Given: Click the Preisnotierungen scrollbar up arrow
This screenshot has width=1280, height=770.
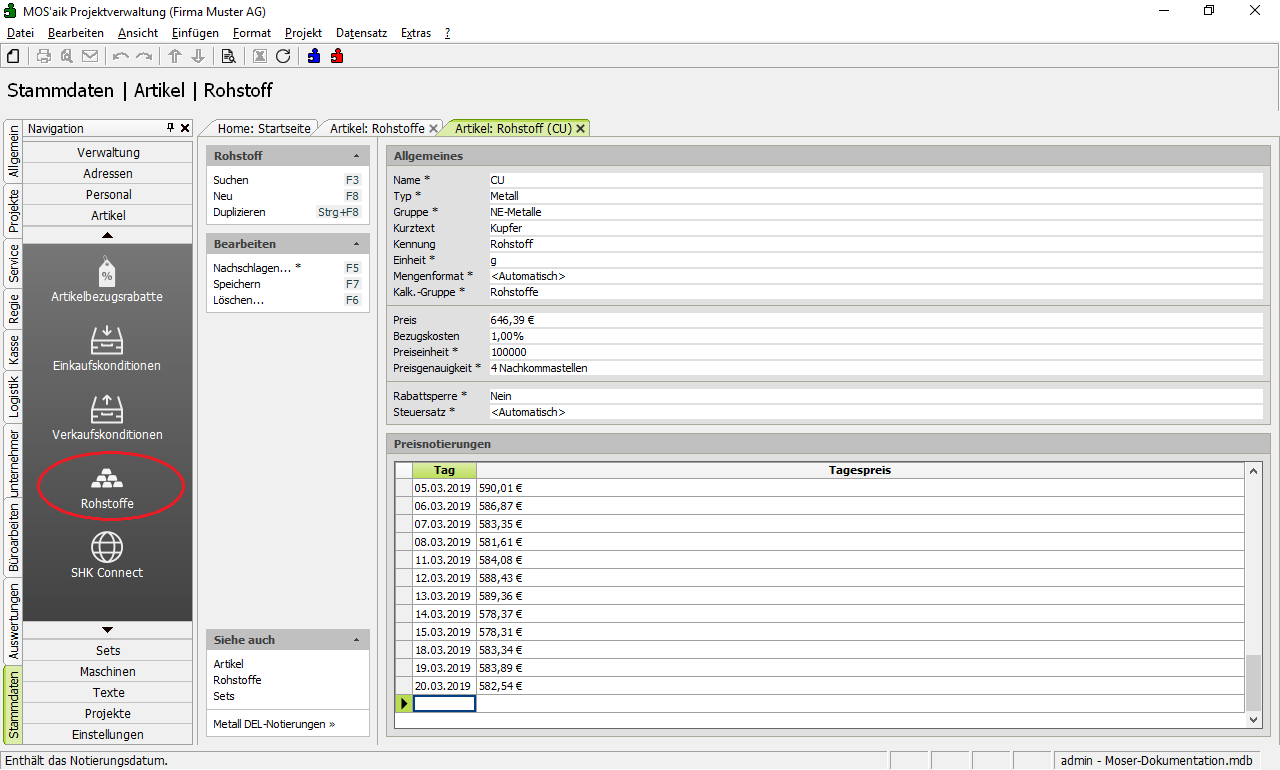Looking at the screenshot, I should coord(1253,470).
